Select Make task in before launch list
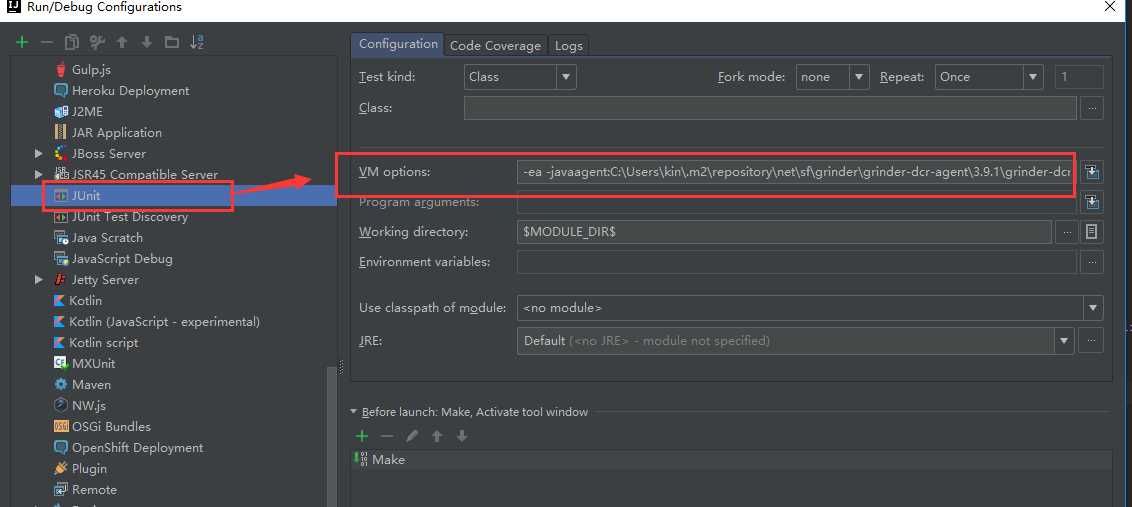1132x507 pixels. pos(731,459)
